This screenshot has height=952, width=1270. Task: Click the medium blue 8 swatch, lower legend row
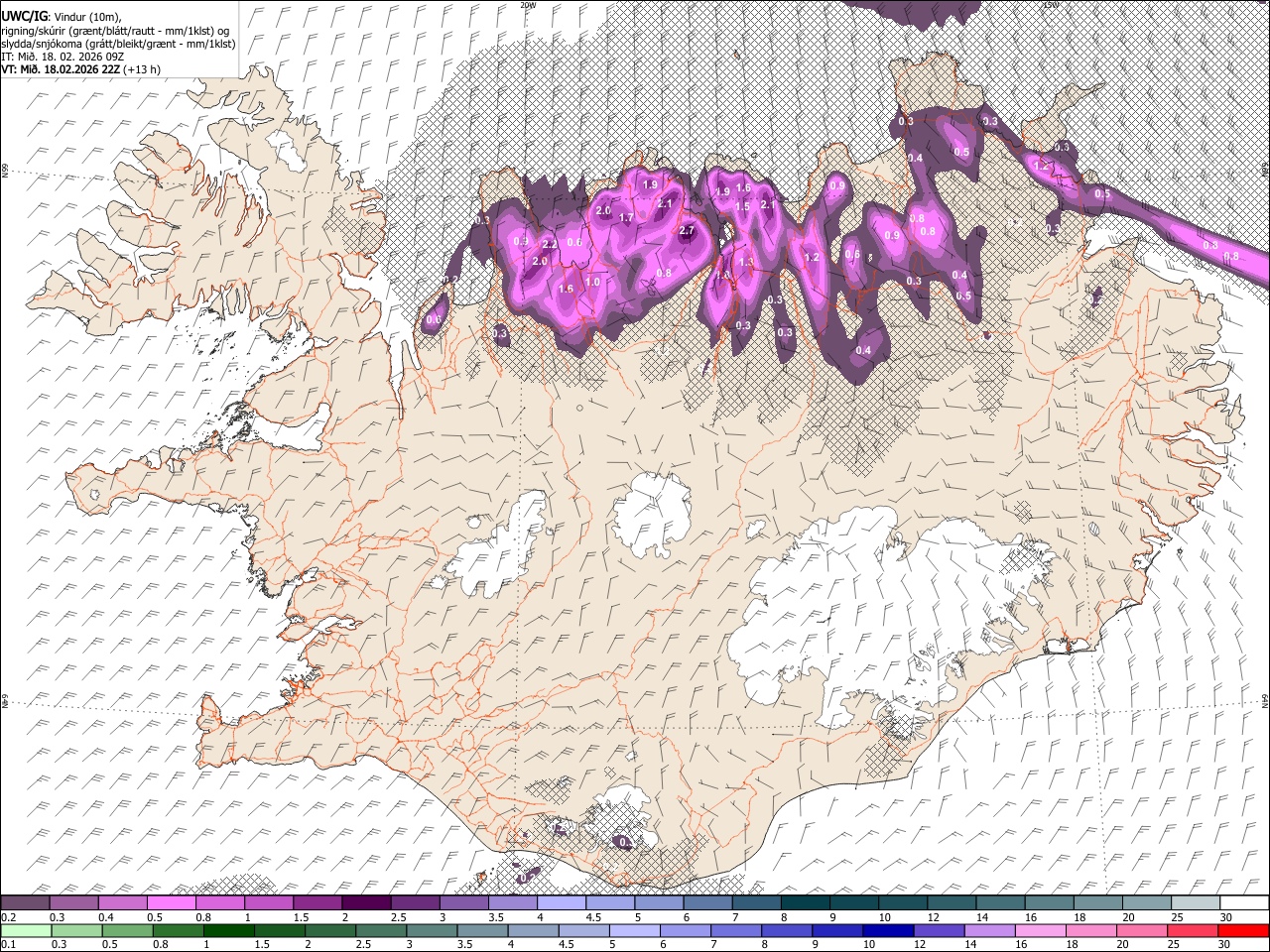(787, 930)
